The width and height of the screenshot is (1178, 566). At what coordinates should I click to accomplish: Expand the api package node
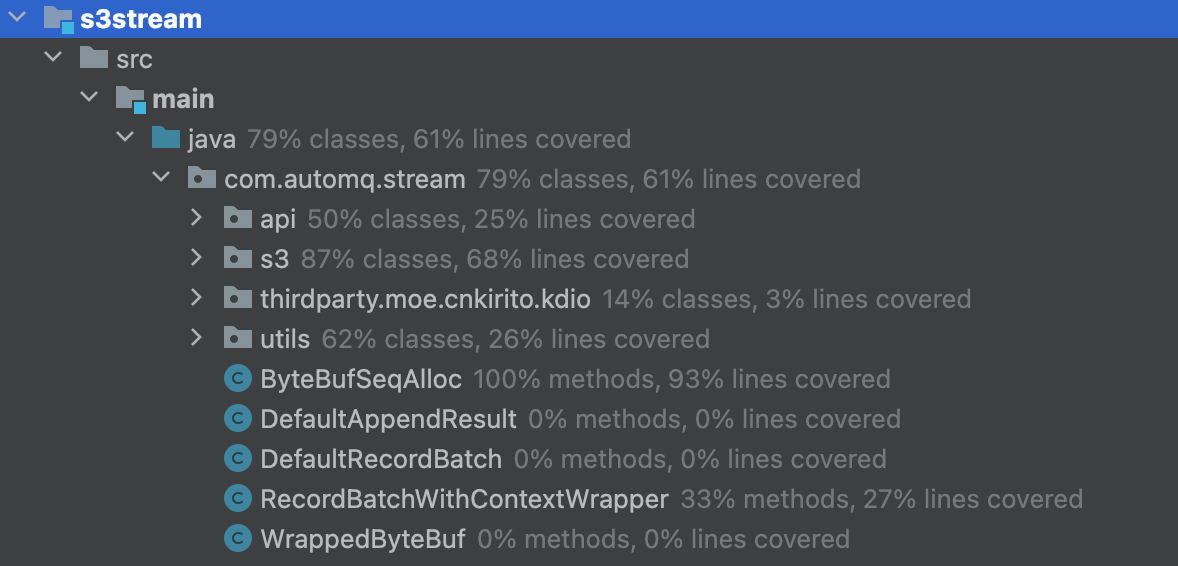pyautogui.click(x=197, y=218)
